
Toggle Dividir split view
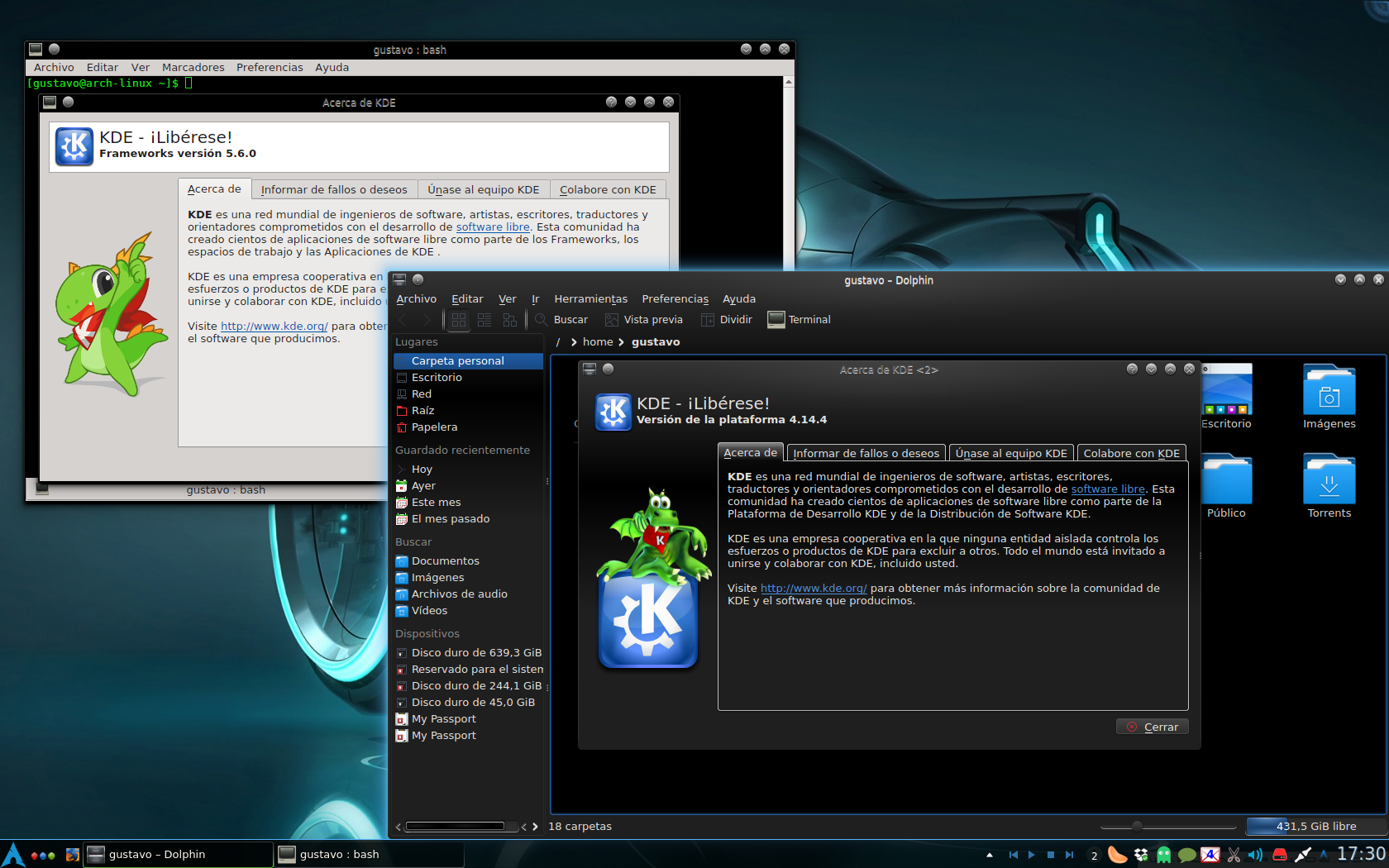[727, 320]
